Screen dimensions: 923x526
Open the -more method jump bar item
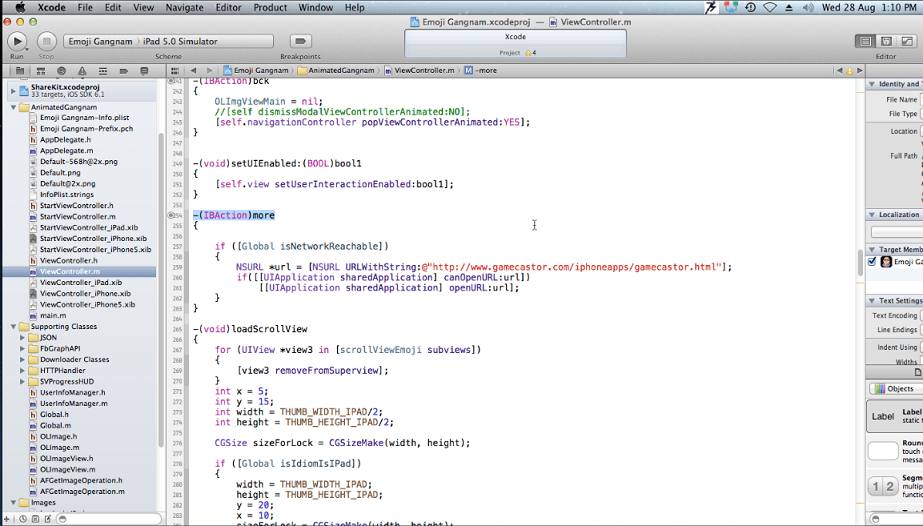click(481, 71)
